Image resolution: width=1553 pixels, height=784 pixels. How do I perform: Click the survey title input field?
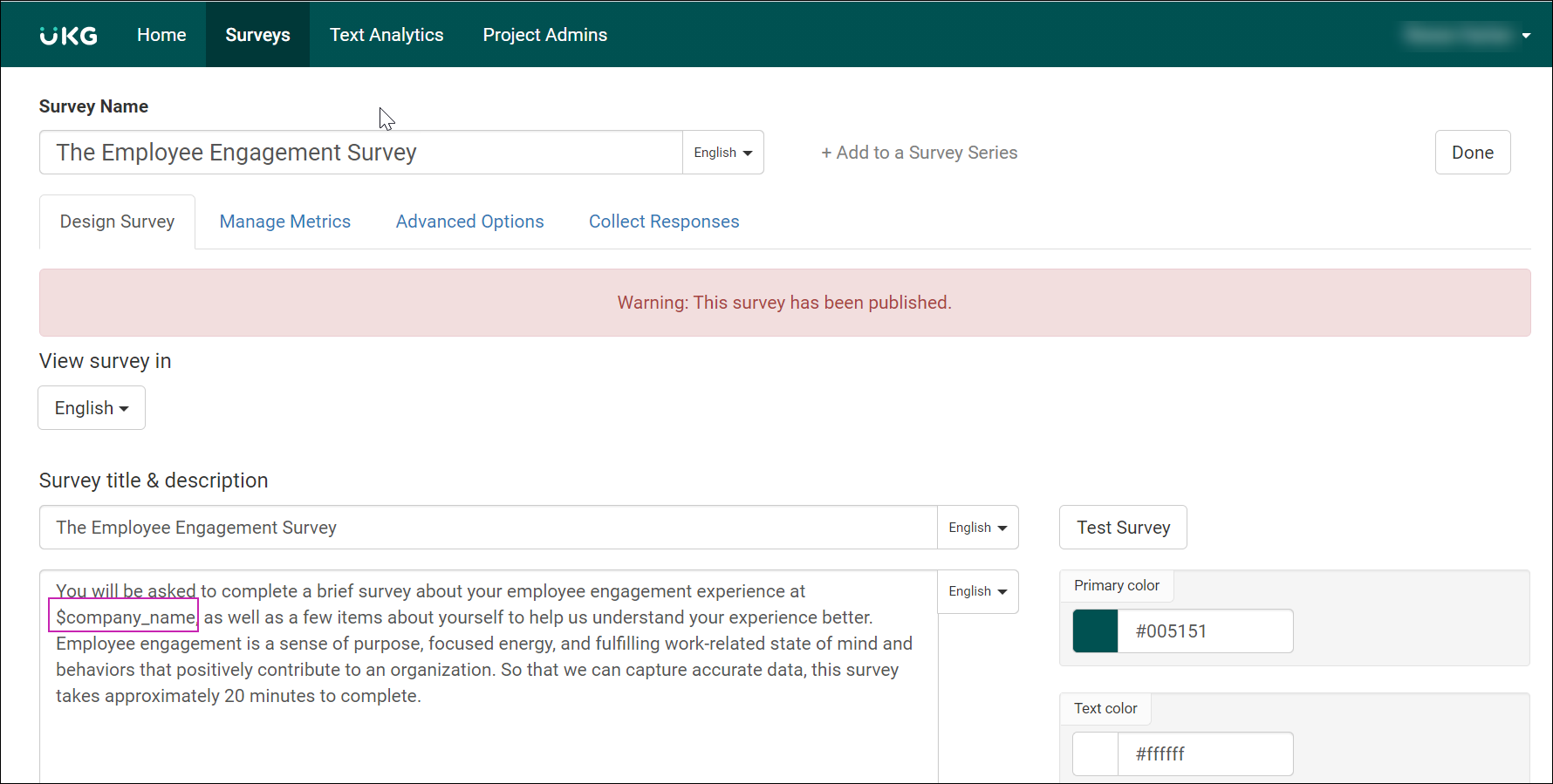pos(489,528)
